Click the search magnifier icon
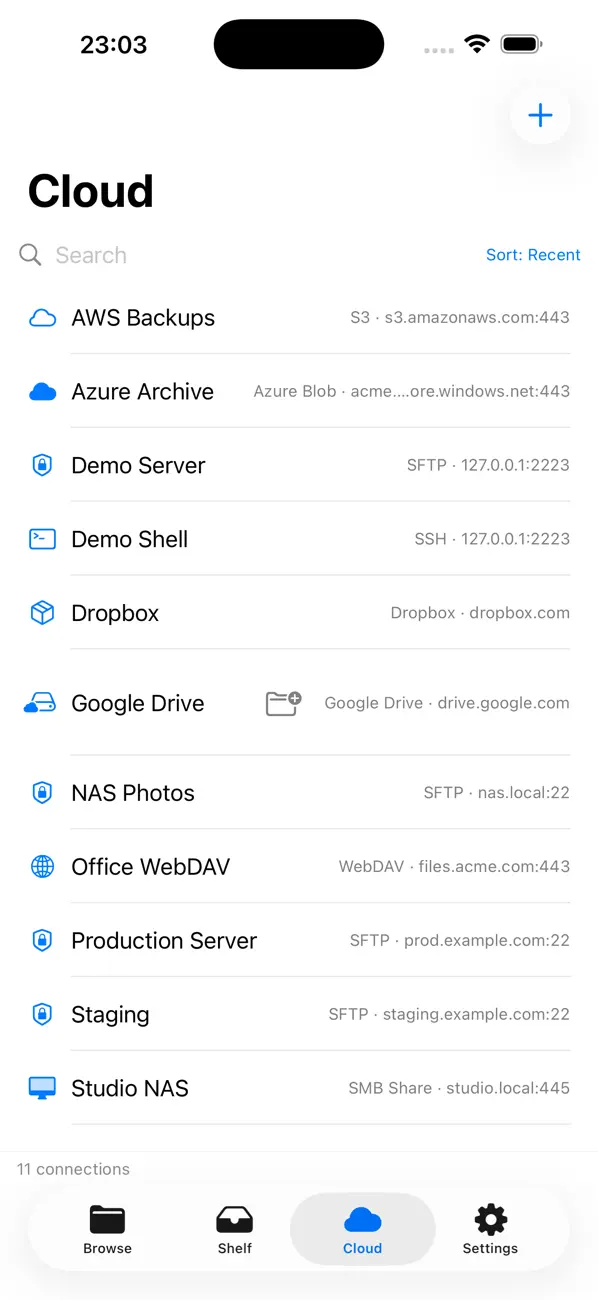The height and width of the screenshot is (1300, 598). tap(31, 255)
